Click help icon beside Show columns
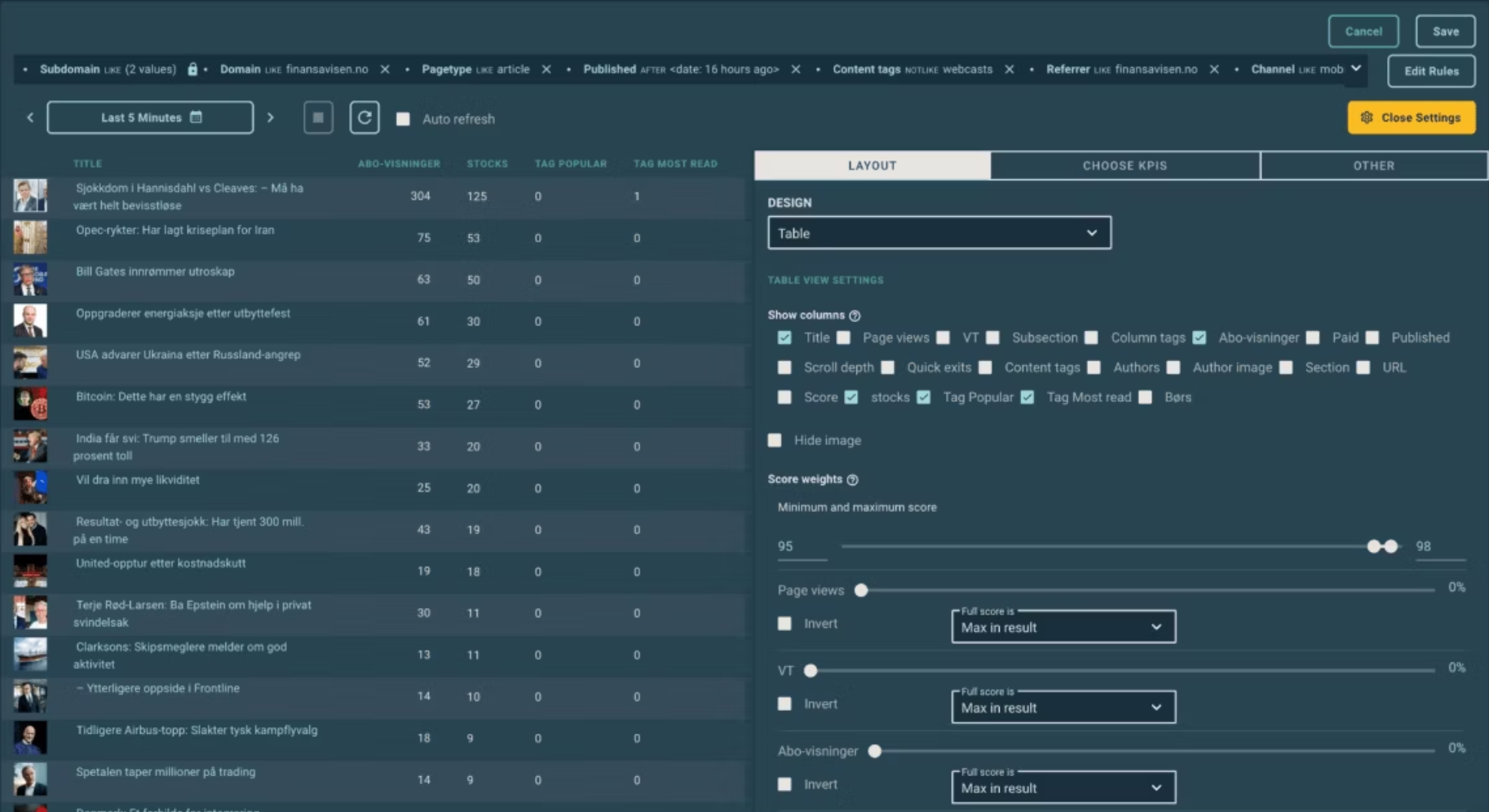 pos(855,316)
